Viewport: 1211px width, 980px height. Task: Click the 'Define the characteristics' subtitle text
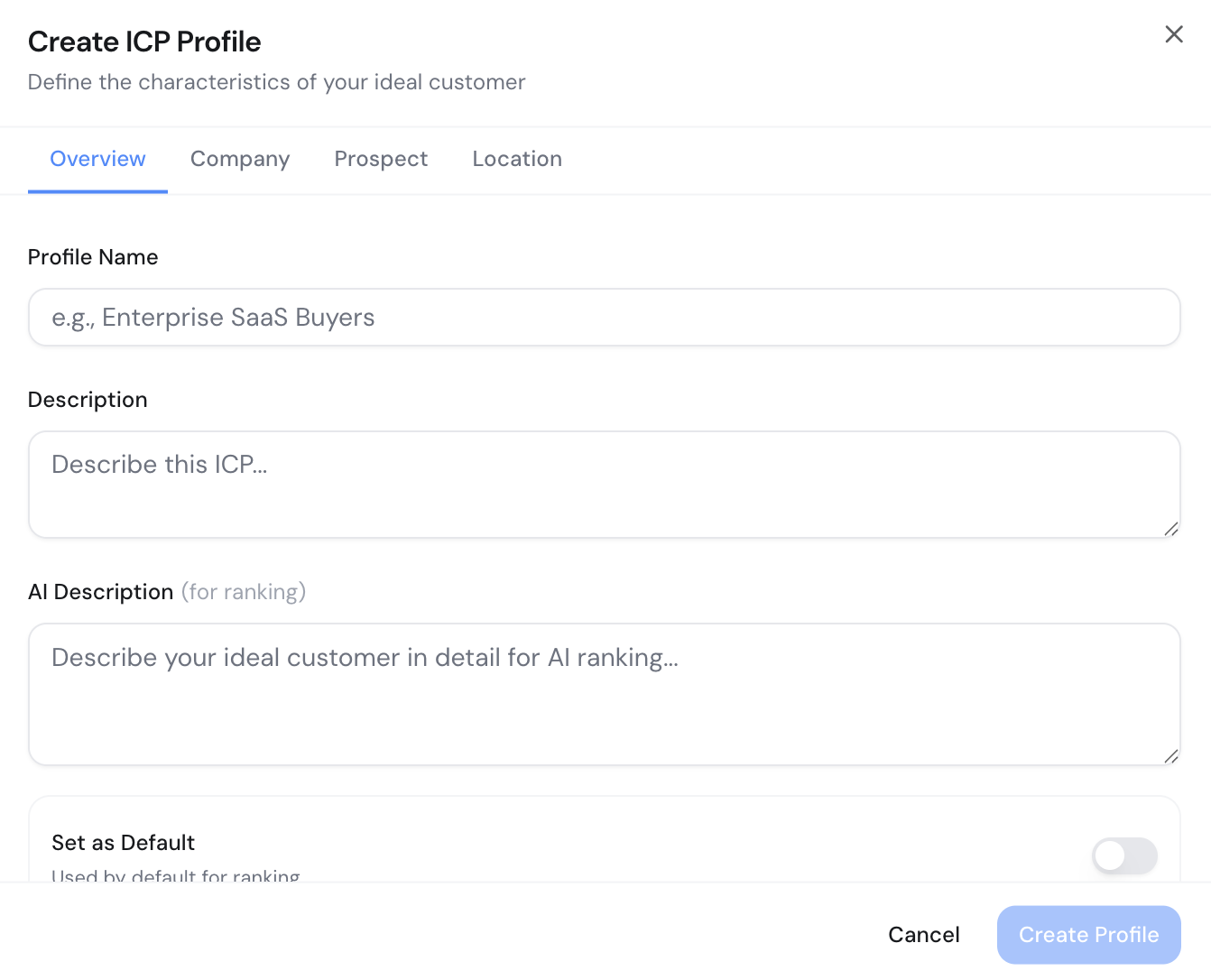[x=276, y=82]
